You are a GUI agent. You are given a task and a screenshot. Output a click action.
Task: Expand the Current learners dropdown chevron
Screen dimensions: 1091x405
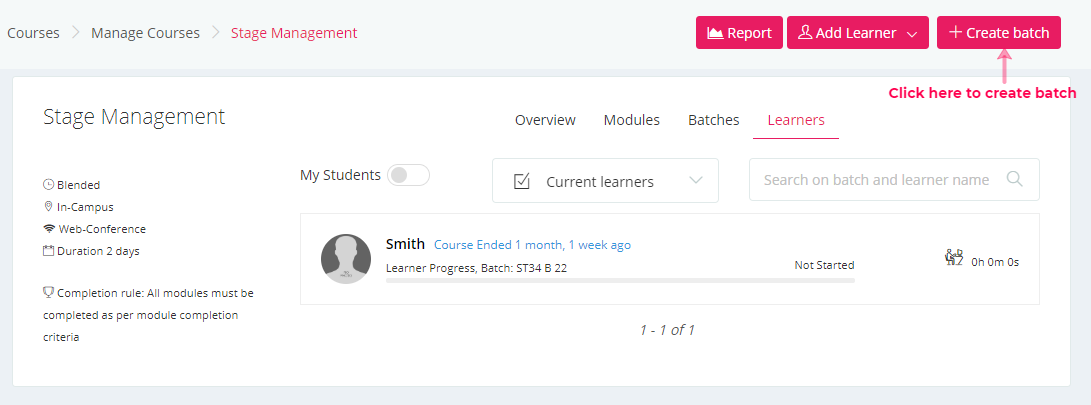click(x=696, y=180)
